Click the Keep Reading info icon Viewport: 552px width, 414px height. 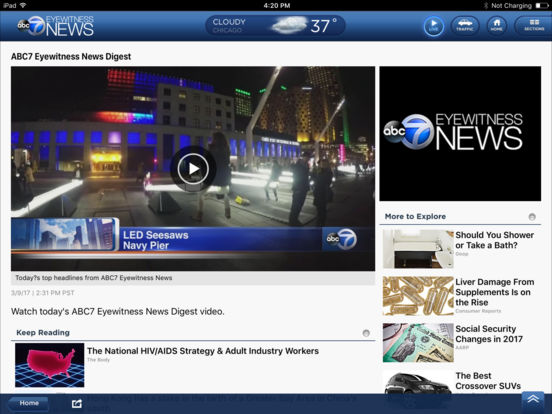(366, 333)
